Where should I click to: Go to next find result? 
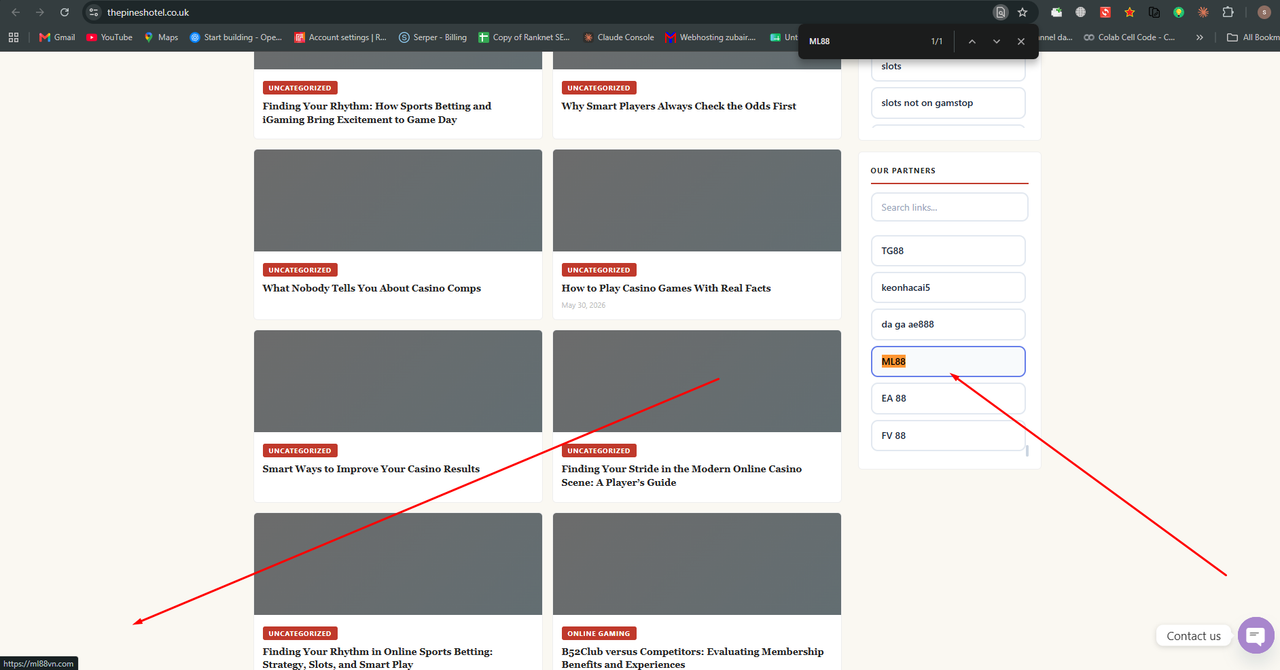point(997,41)
